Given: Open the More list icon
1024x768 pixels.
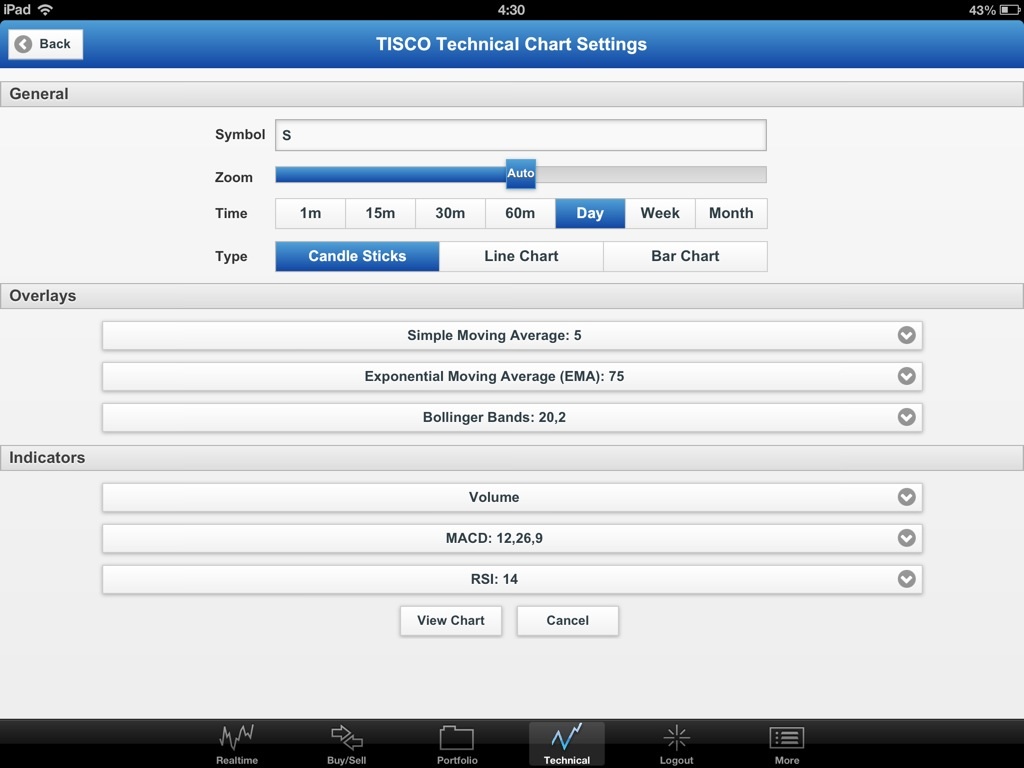Looking at the screenshot, I should 786,738.
